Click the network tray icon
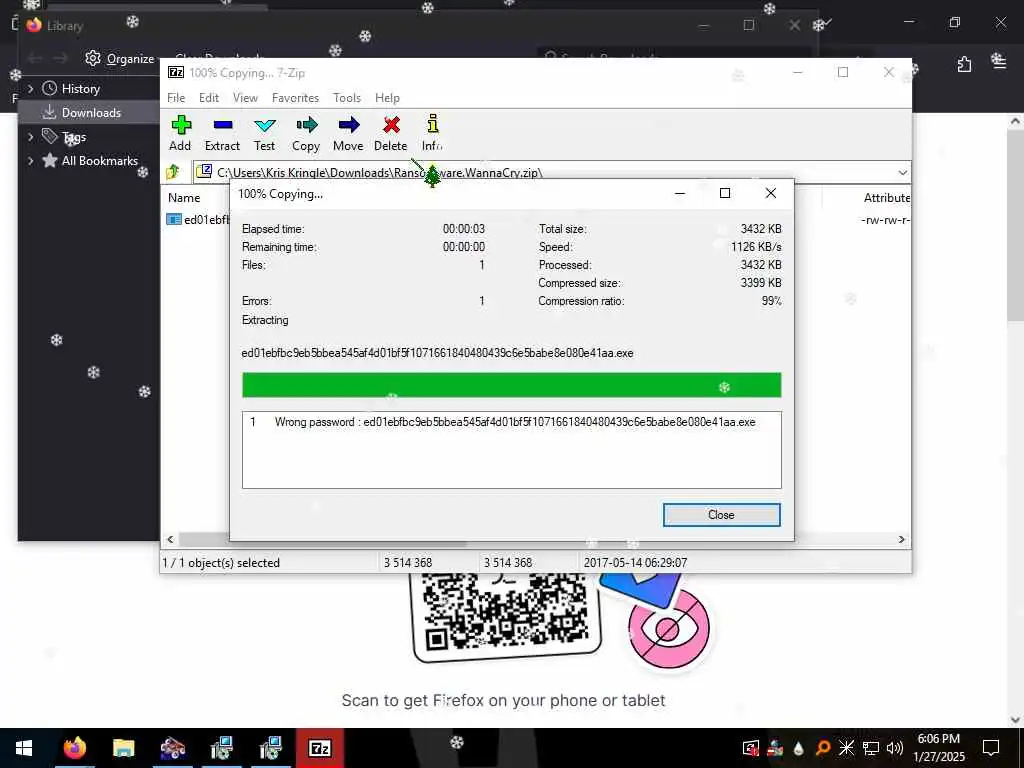The width and height of the screenshot is (1024, 768). 871,748
